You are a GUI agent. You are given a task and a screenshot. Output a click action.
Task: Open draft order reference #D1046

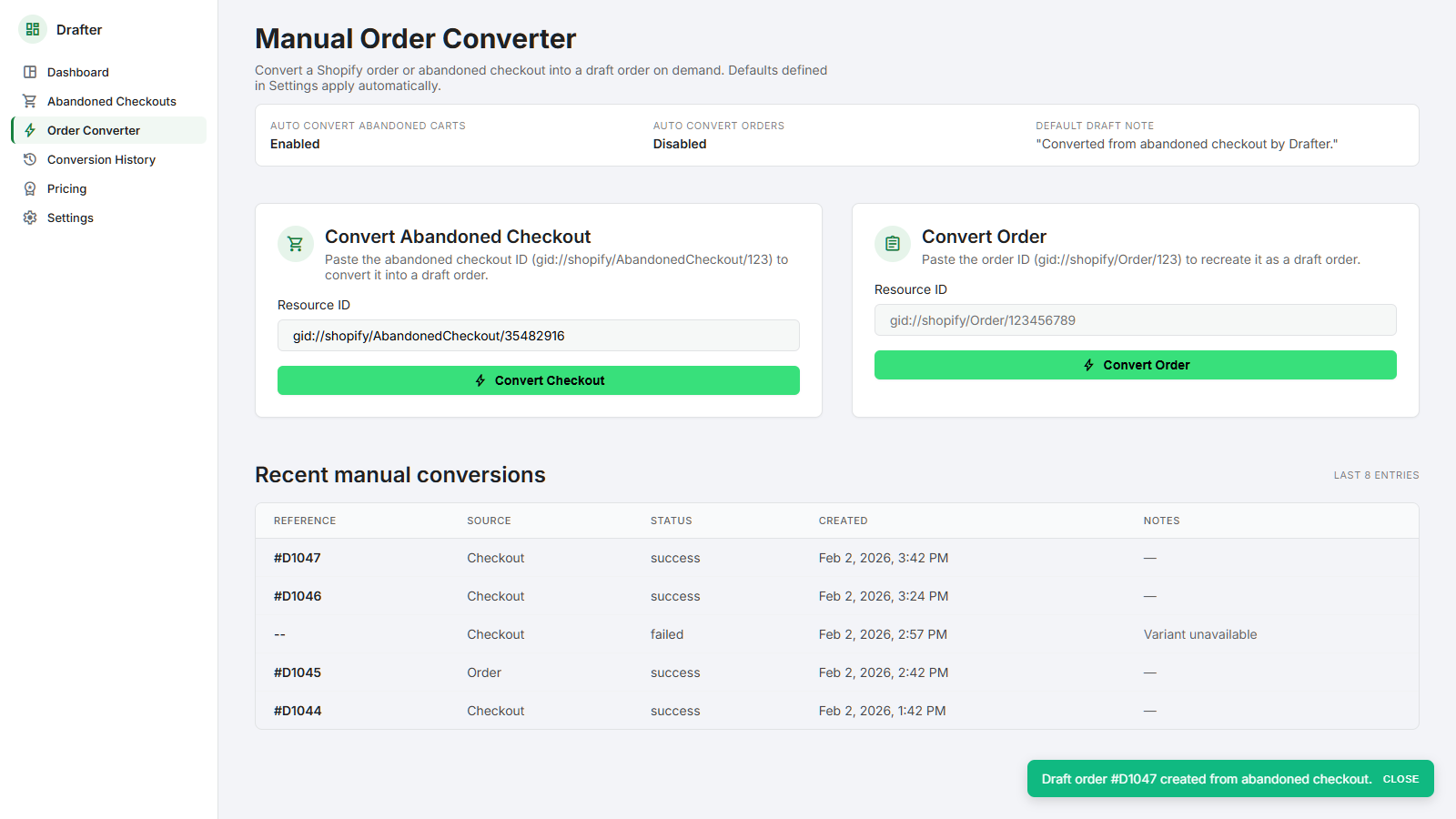tap(298, 596)
